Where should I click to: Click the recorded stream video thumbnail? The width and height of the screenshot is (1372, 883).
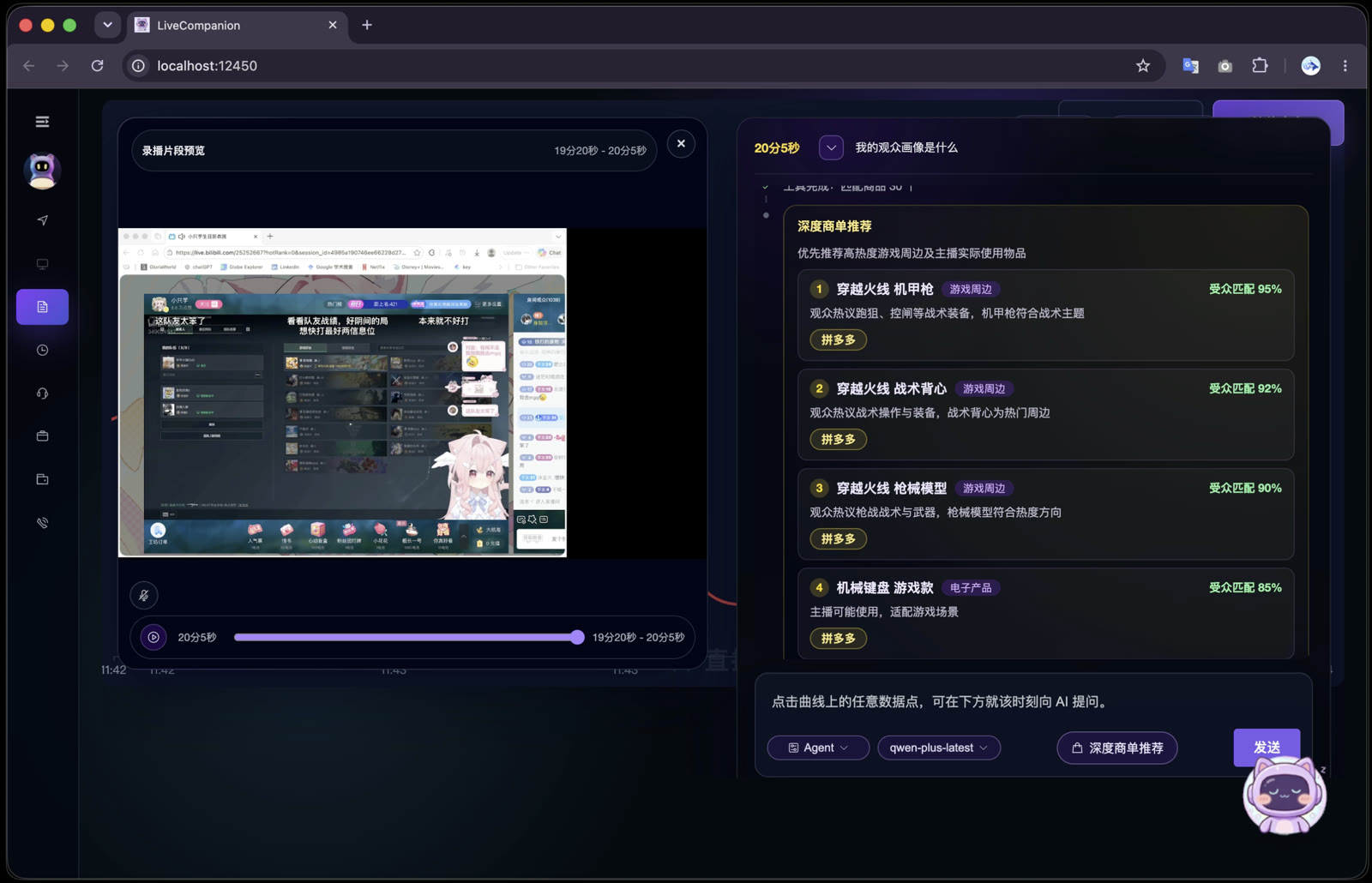point(342,392)
